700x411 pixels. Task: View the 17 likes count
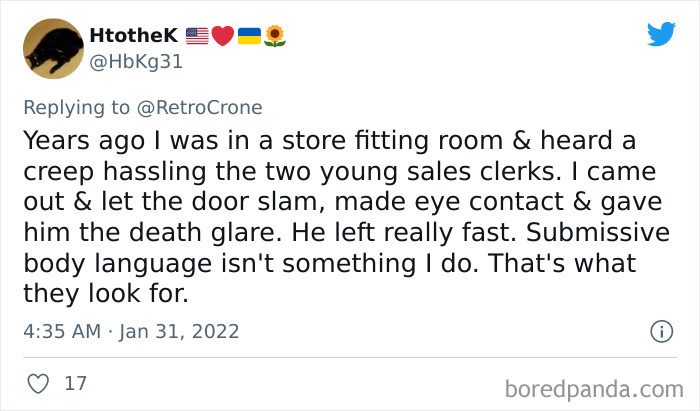coord(75,384)
